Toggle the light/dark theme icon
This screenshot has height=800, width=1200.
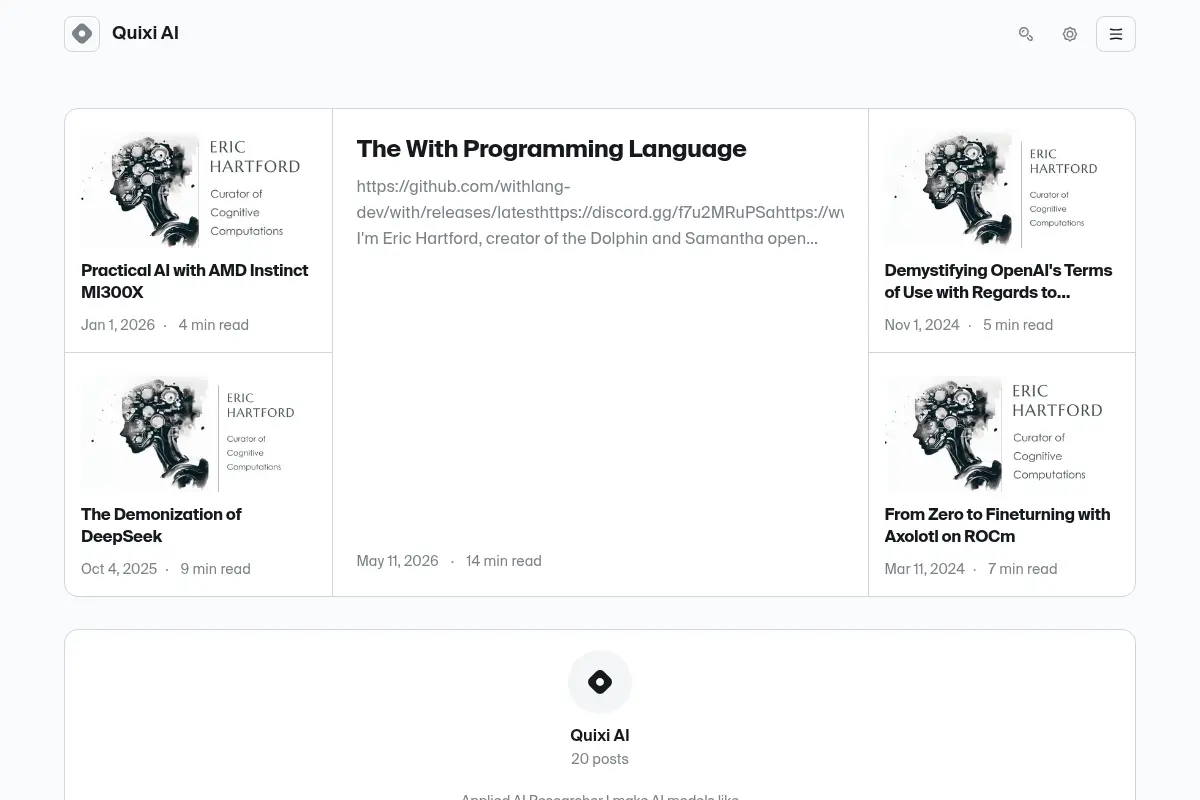click(x=1070, y=34)
